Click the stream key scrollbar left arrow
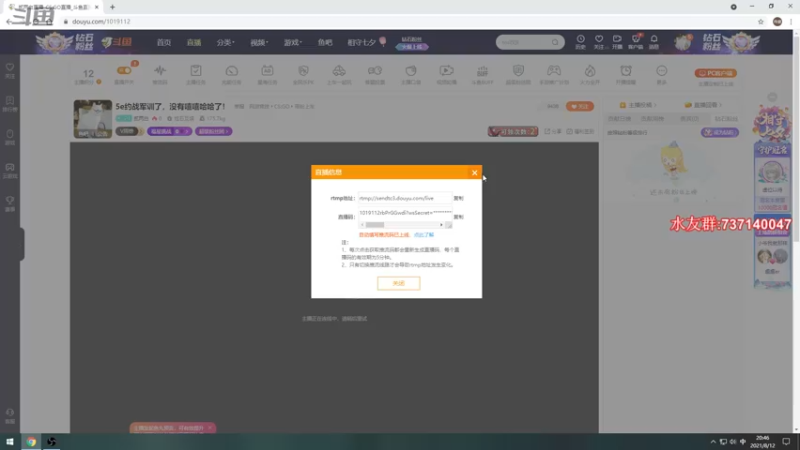The height and width of the screenshot is (450, 800). click(x=362, y=225)
